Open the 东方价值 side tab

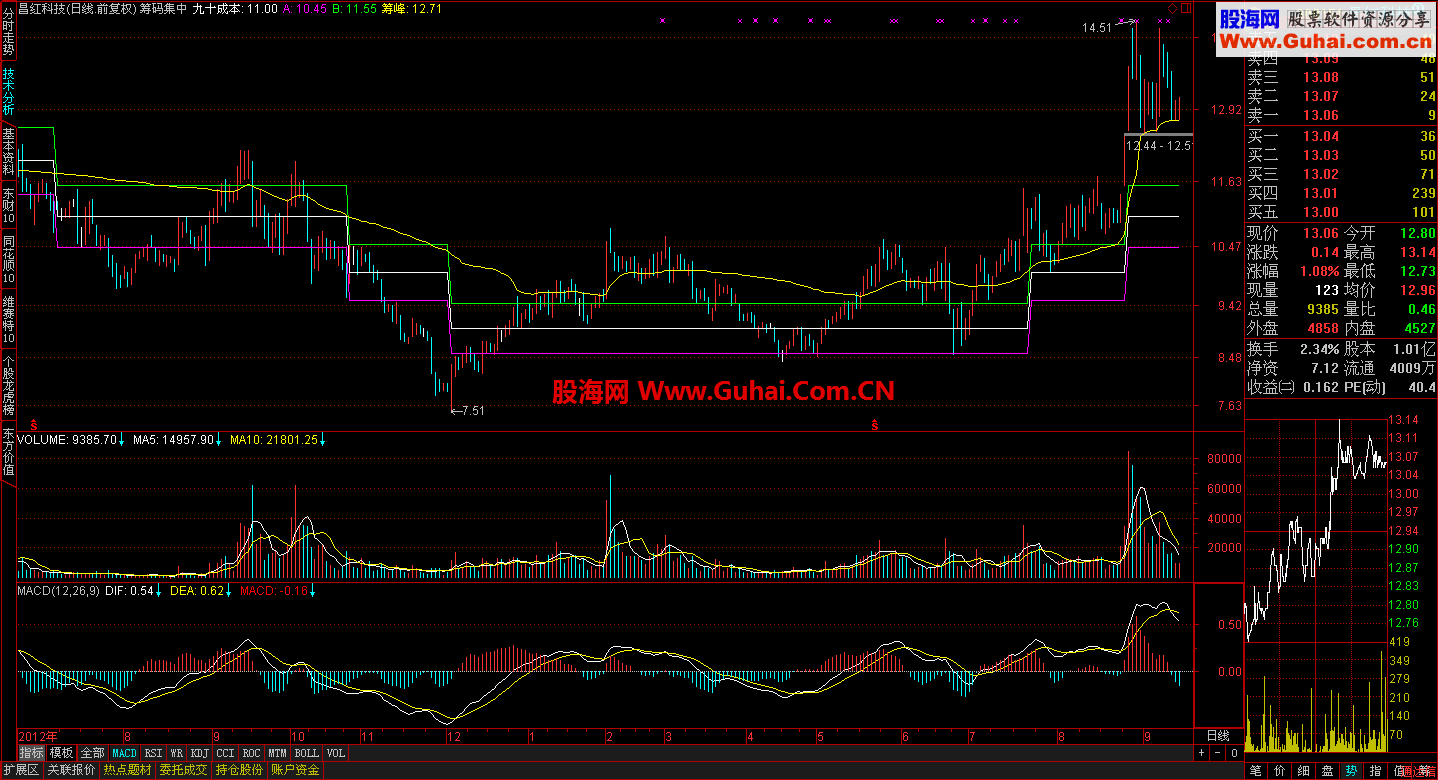coord(8,452)
